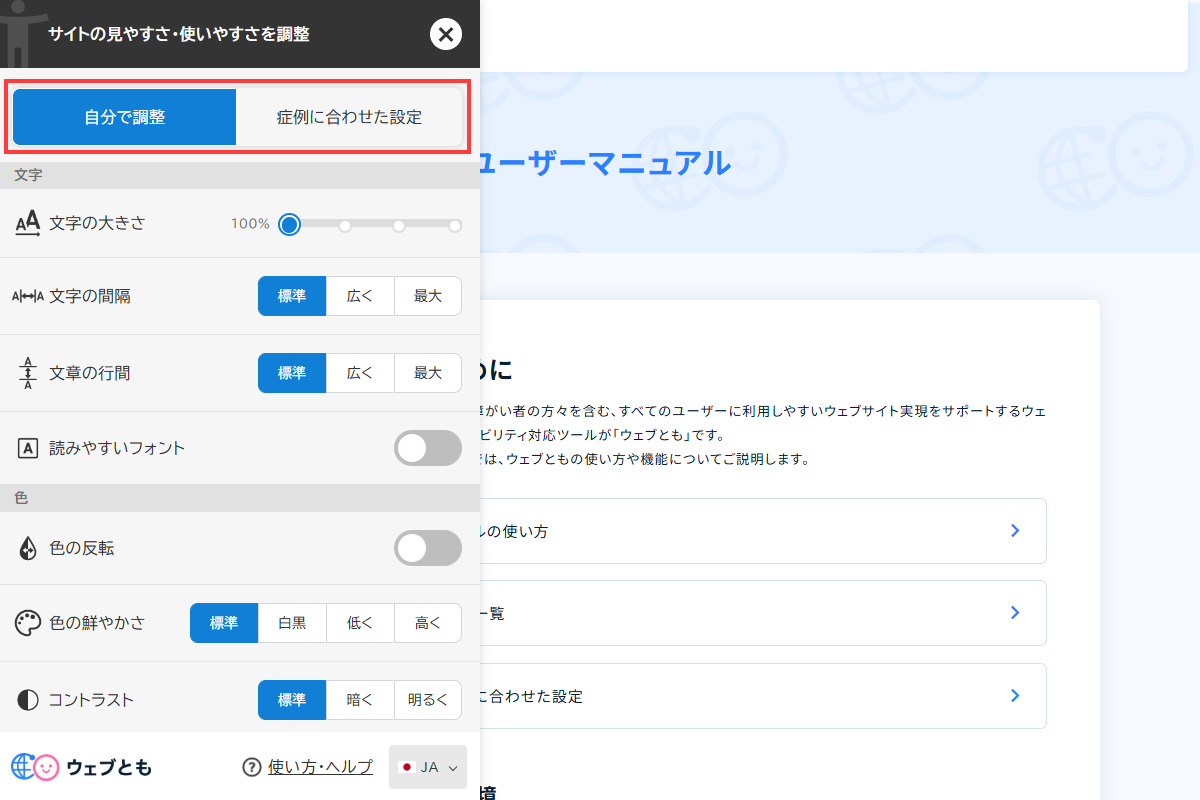Click the text size (AA) icon

tap(27, 223)
